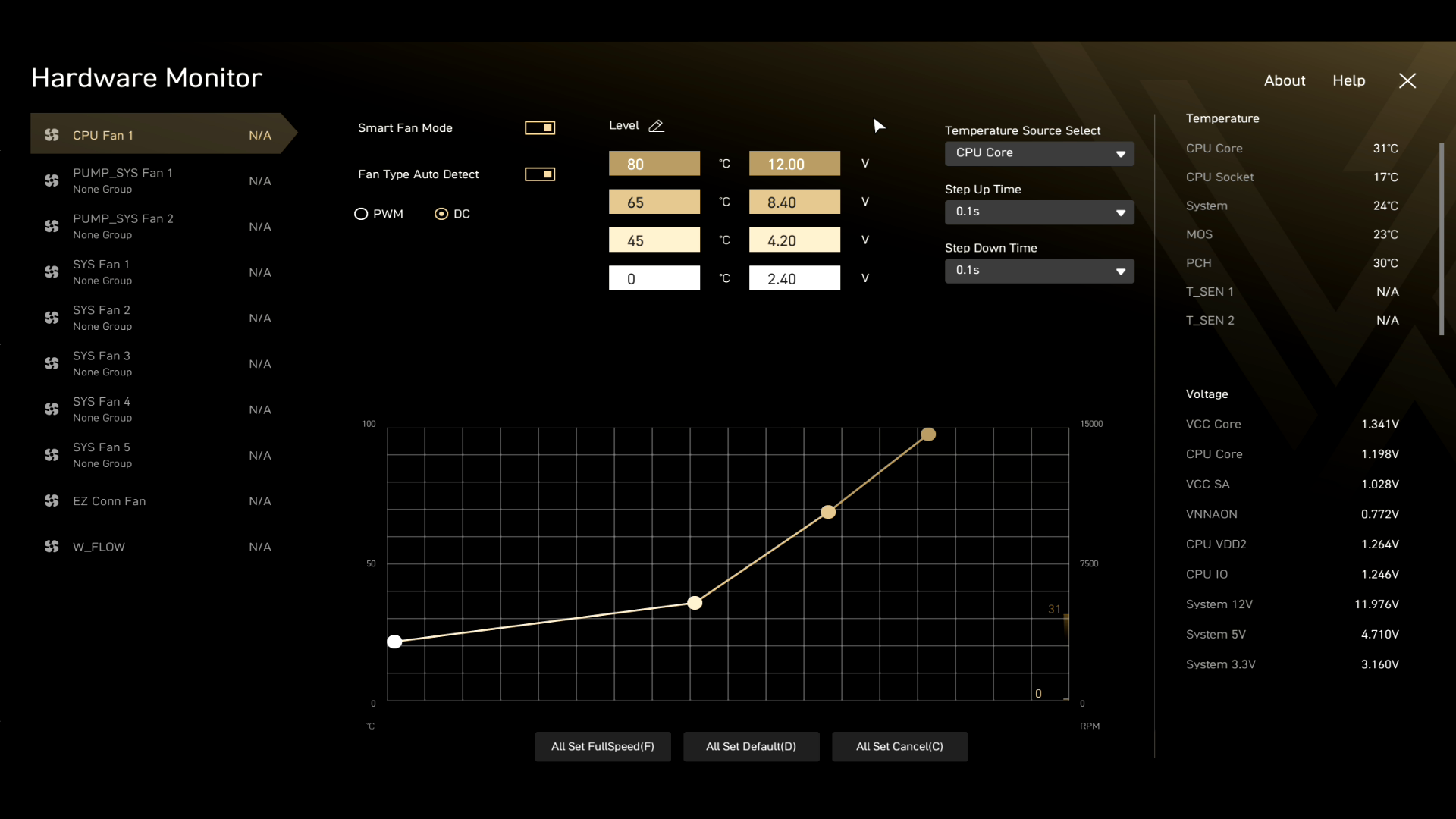This screenshot has height=819, width=1456.
Task: Click the CPU Fan 1 icon in sidebar
Action: [51, 135]
